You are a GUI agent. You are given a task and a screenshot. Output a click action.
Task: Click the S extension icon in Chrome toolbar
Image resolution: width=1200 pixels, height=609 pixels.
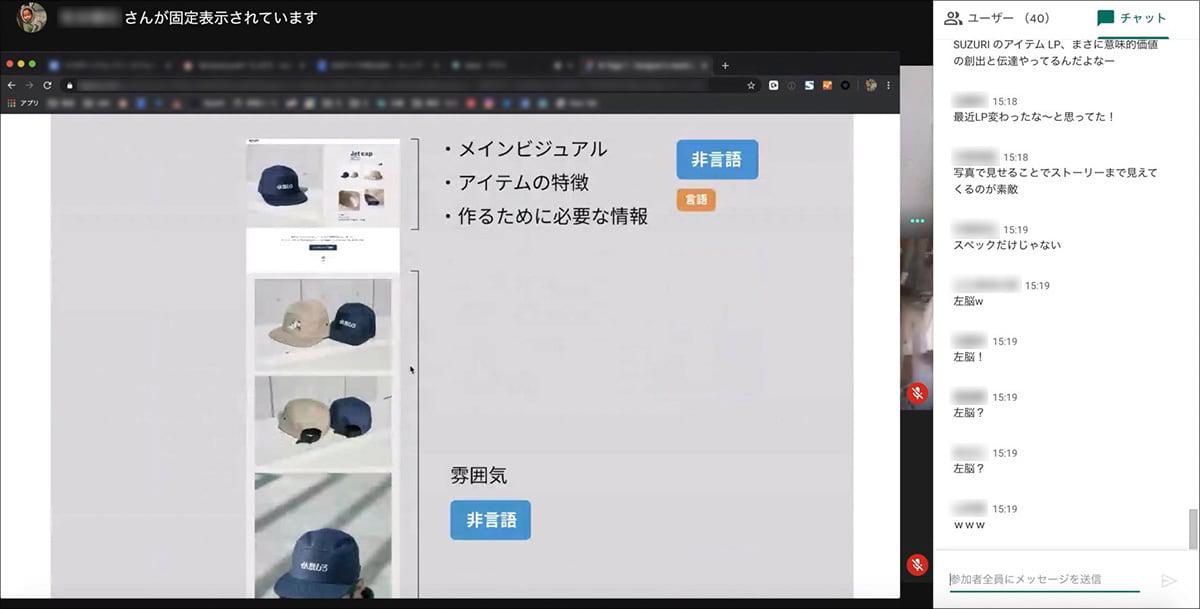(x=809, y=86)
